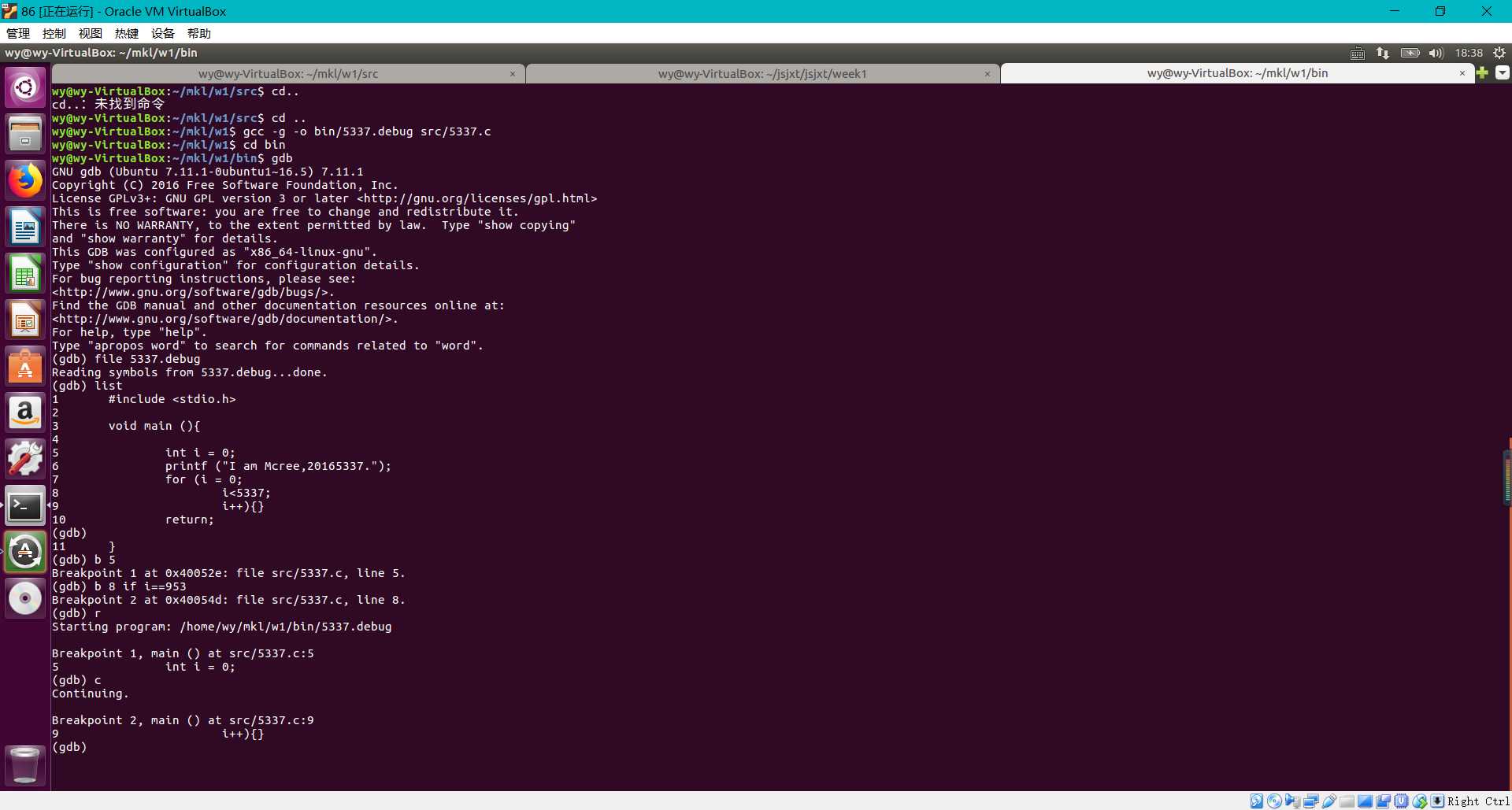Open VirtualBox 热键 menu

[x=127, y=33]
